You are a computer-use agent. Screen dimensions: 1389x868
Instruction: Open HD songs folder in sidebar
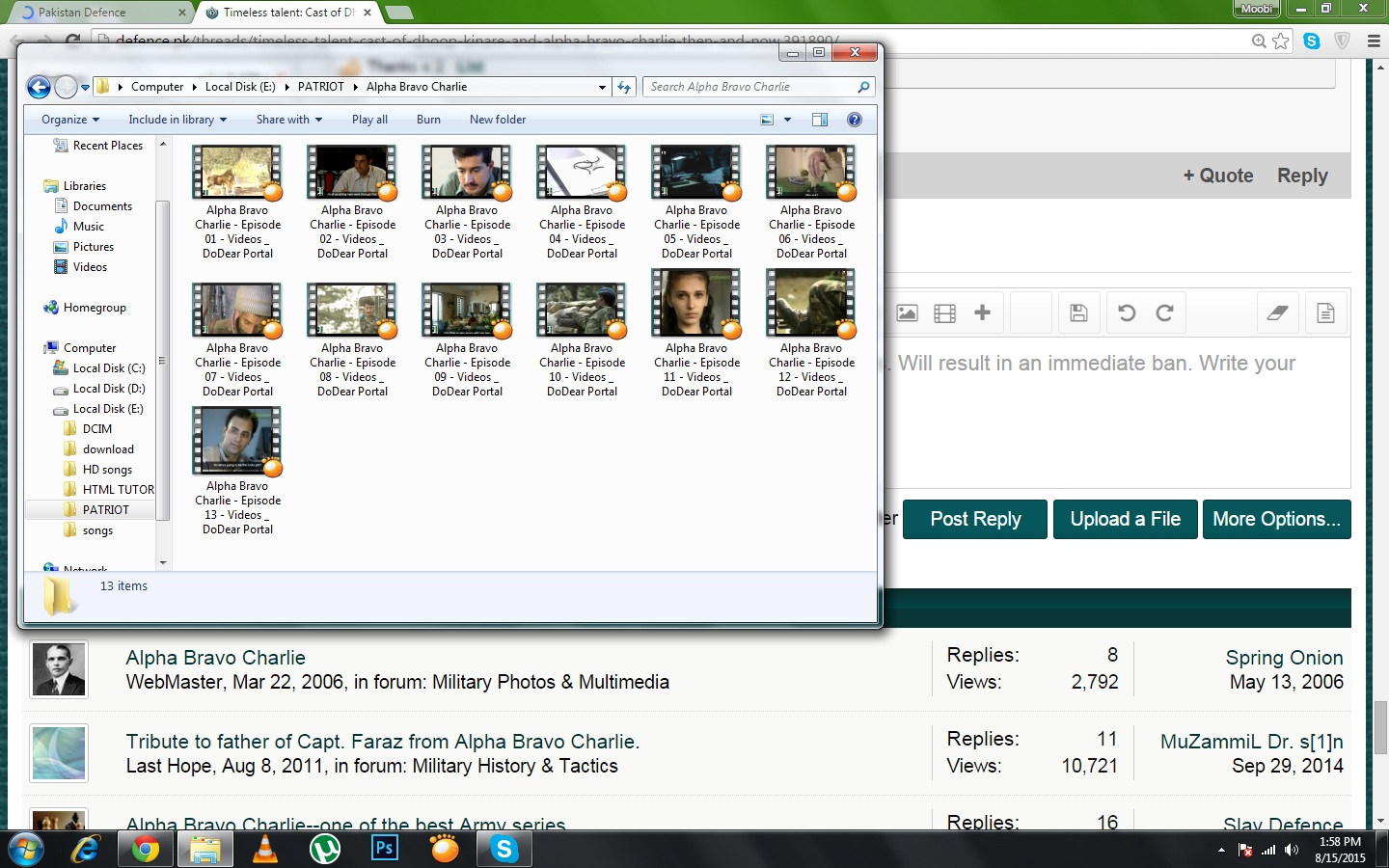[97, 470]
